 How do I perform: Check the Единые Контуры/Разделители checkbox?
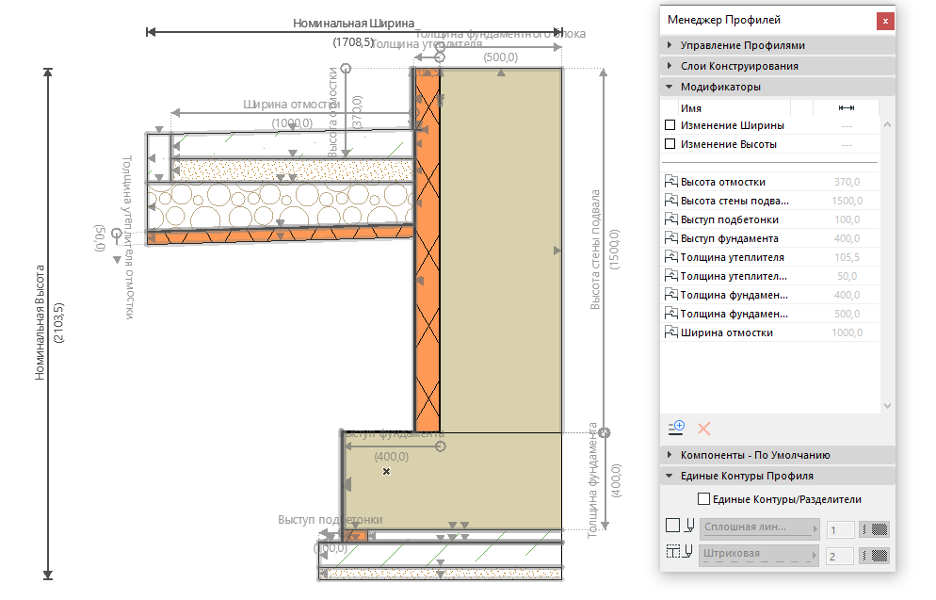point(704,499)
